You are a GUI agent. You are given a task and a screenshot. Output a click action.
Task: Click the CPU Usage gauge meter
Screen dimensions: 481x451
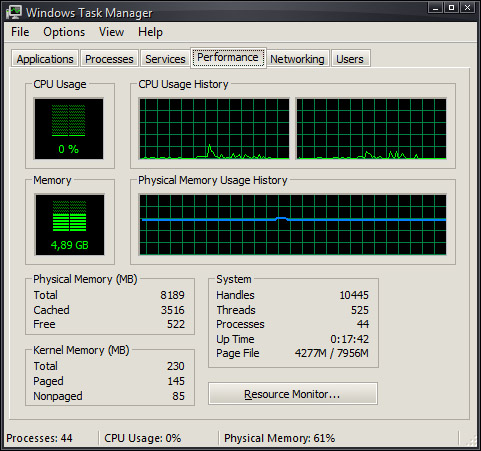(69, 129)
